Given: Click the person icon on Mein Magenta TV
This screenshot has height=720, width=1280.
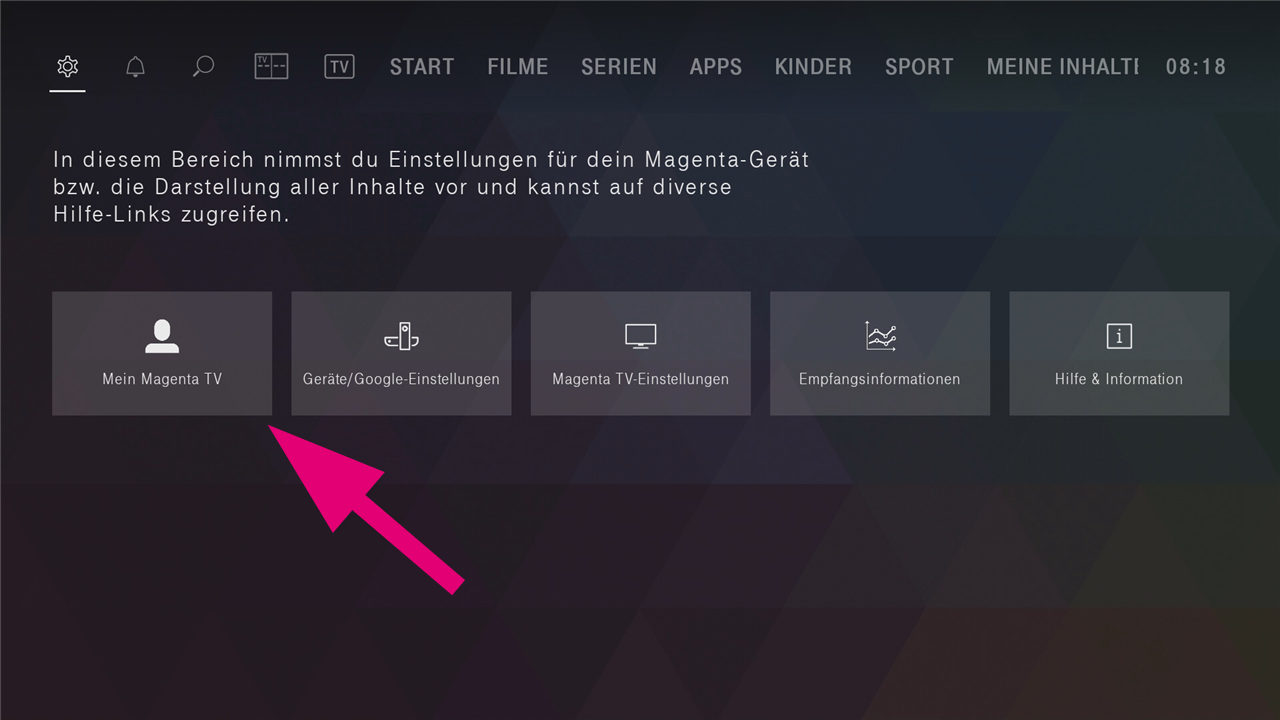Looking at the screenshot, I should (161, 336).
